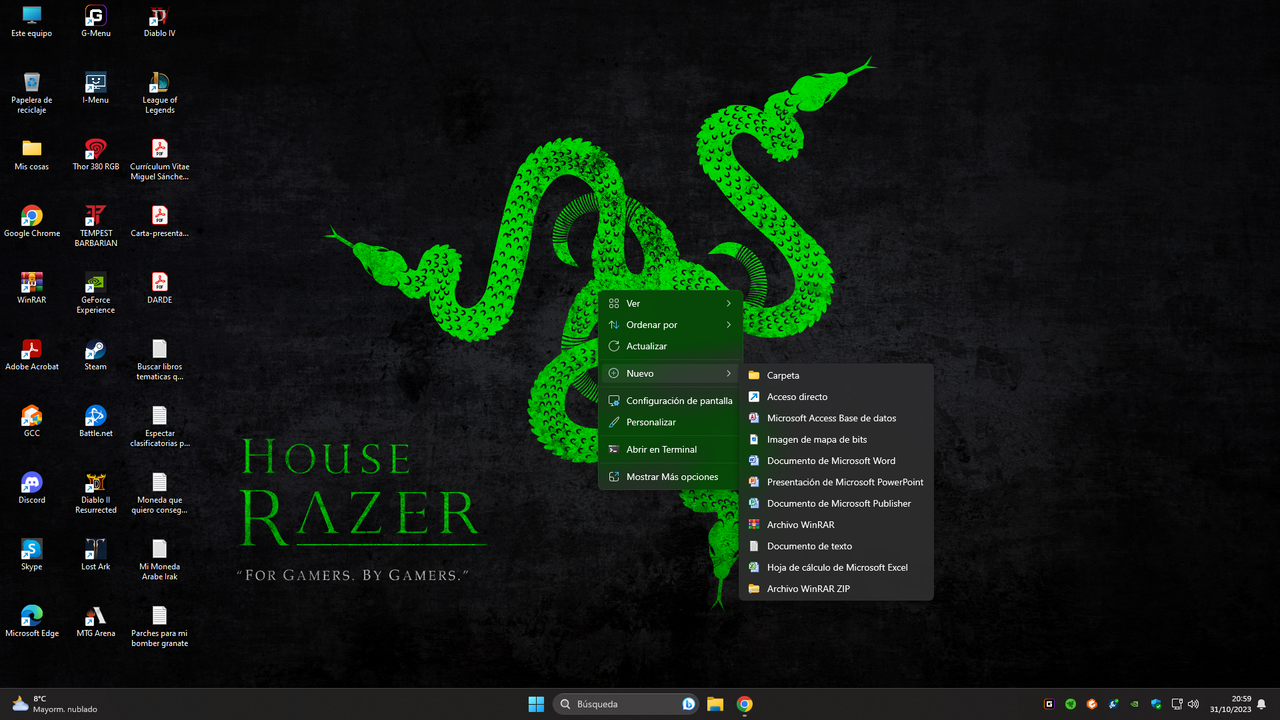Click Actualizar in the context menu

tap(670, 346)
